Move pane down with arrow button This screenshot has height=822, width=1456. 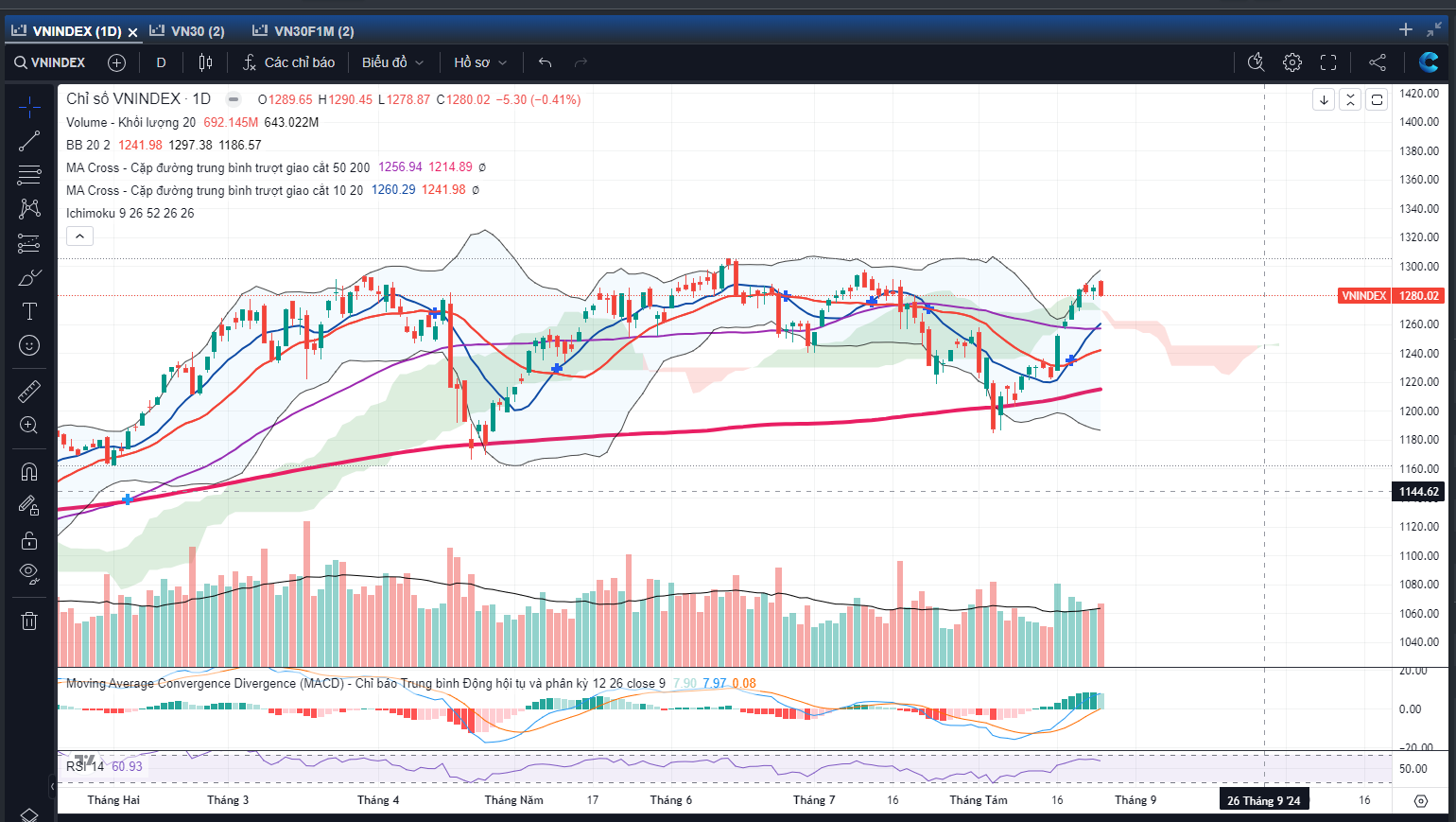coord(1324,99)
